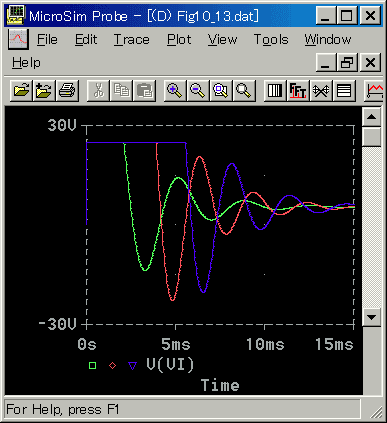Open the Trace menu
This screenshot has height=423, width=387.
(132, 40)
